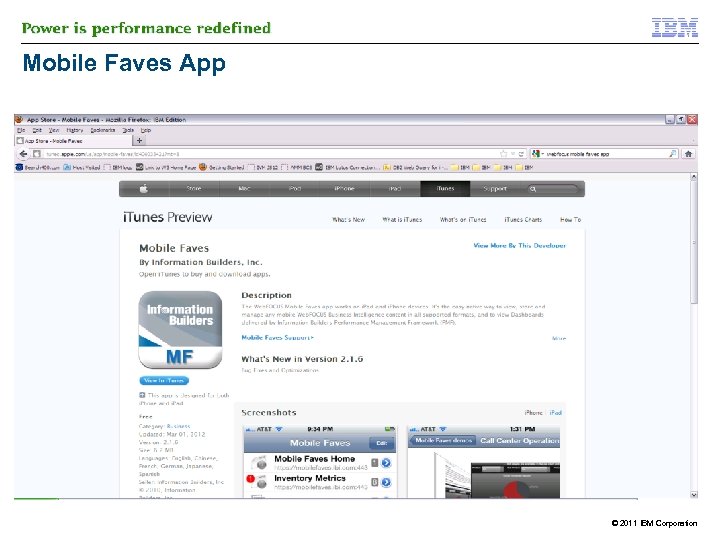The width and height of the screenshot is (720, 540).
Task: Click the scrollbar down arrow
Action: (x=694, y=495)
